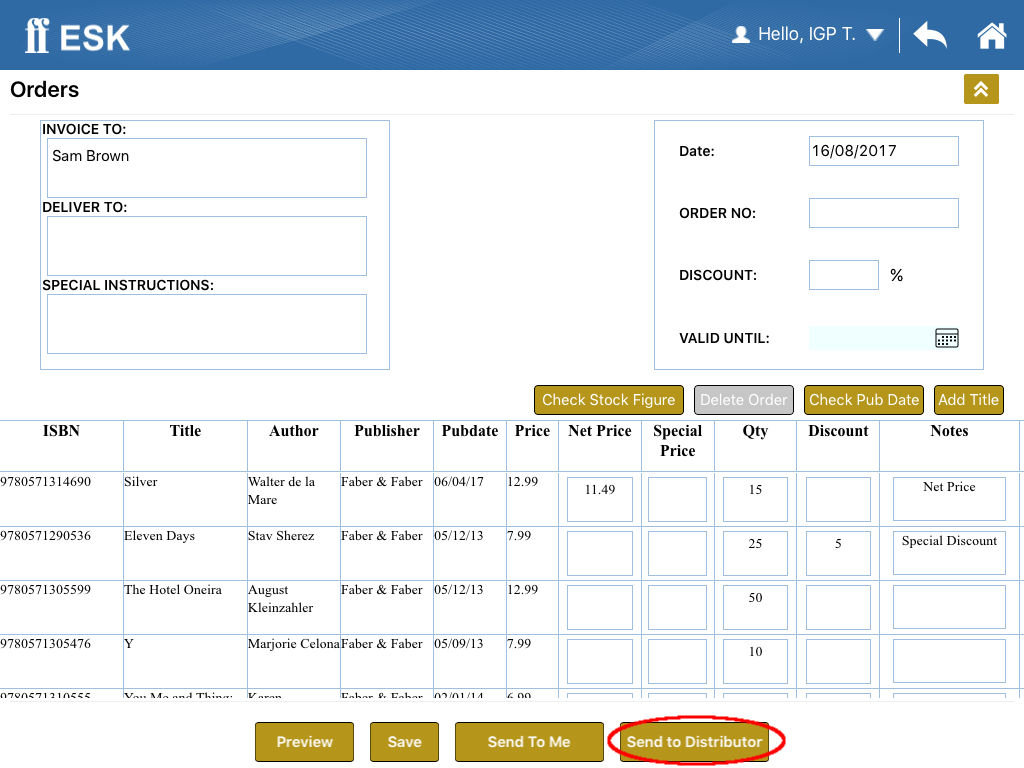Click author Walter de la Mare
The height and width of the screenshot is (768, 1024).
281,490
